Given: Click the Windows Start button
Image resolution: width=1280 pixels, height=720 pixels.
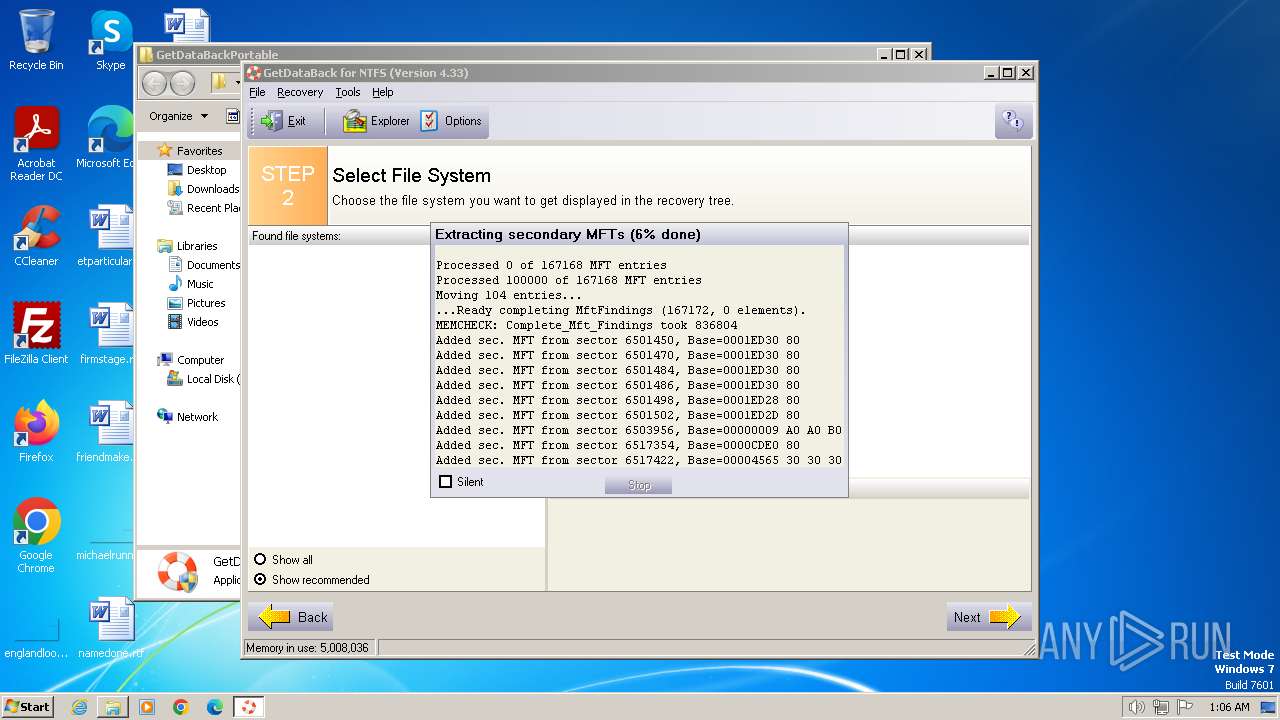Looking at the screenshot, I should pyautogui.click(x=28, y=707).
